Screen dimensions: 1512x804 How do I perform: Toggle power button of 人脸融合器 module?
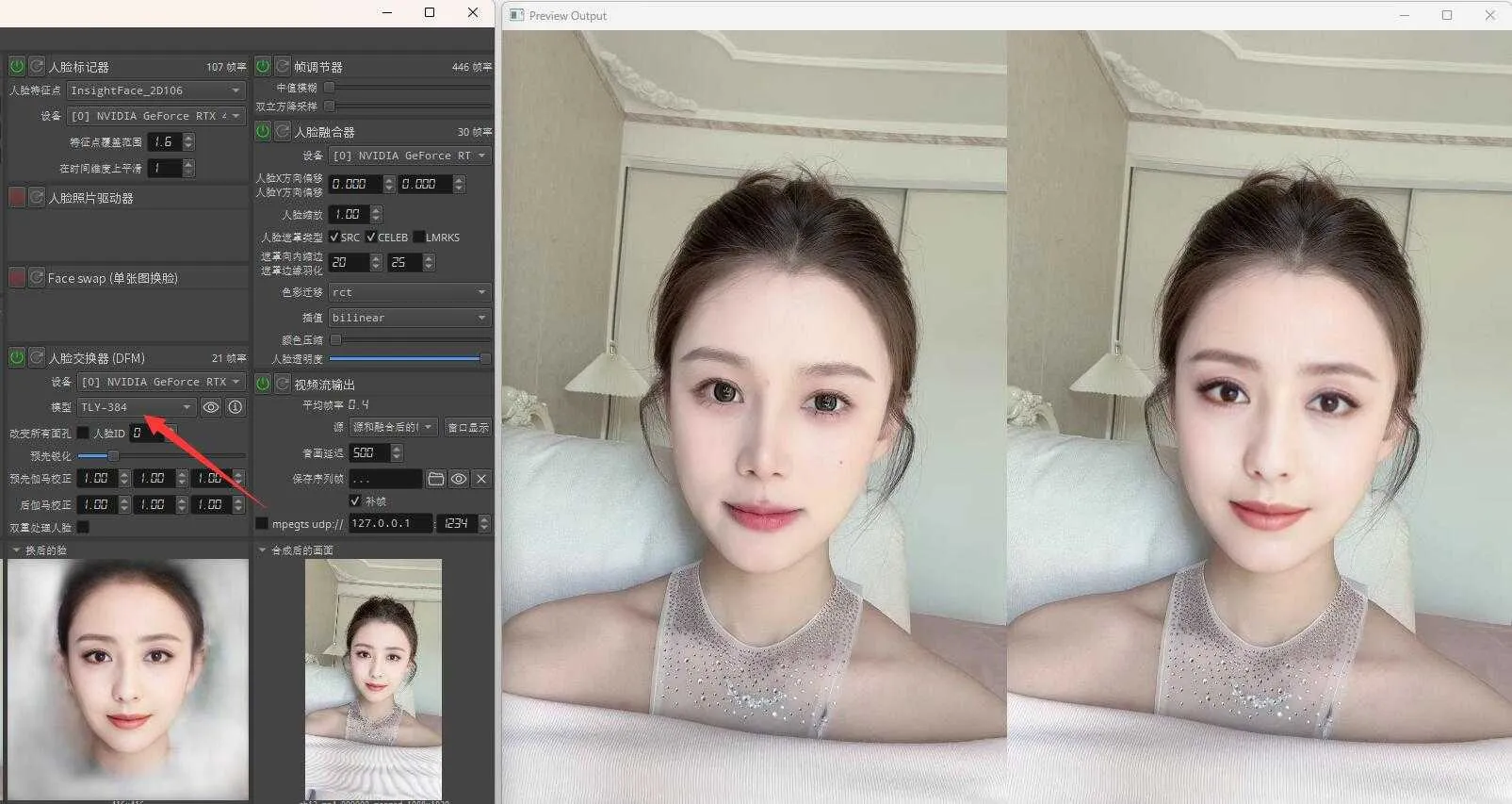263,131
